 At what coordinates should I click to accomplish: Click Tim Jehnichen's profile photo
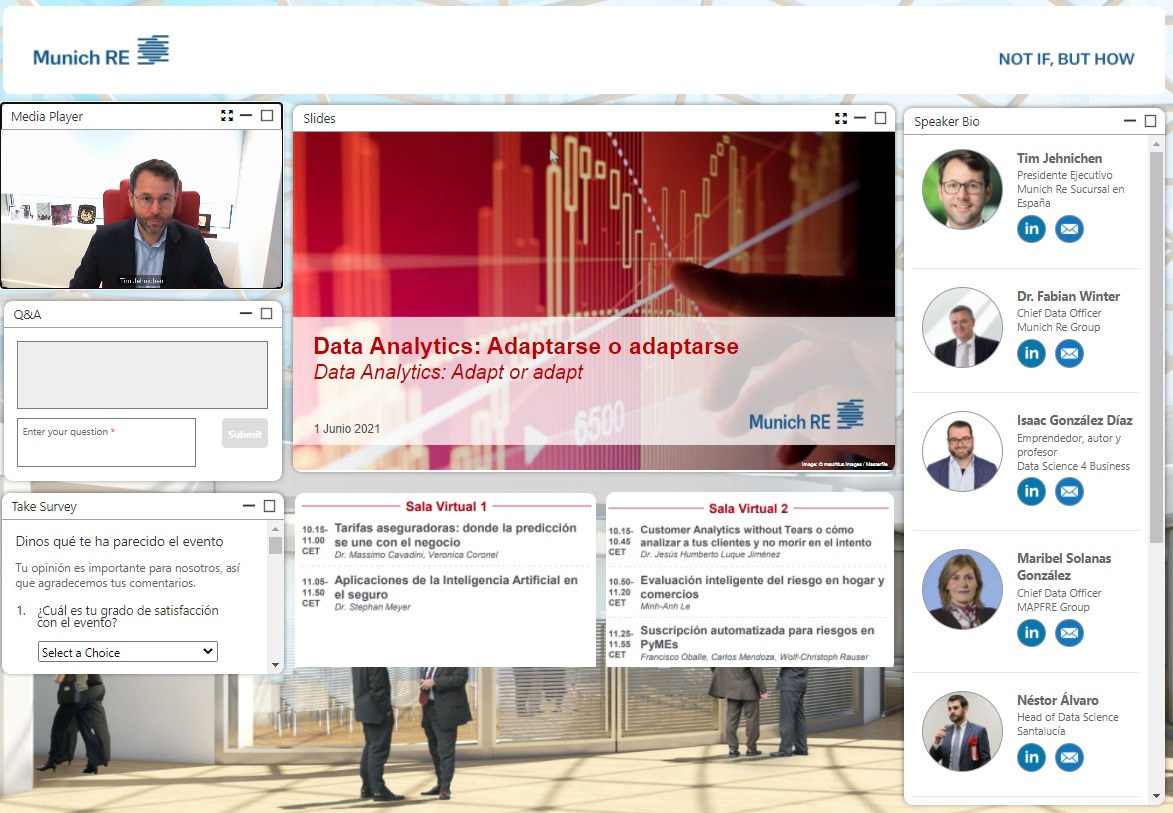(962, 190)
